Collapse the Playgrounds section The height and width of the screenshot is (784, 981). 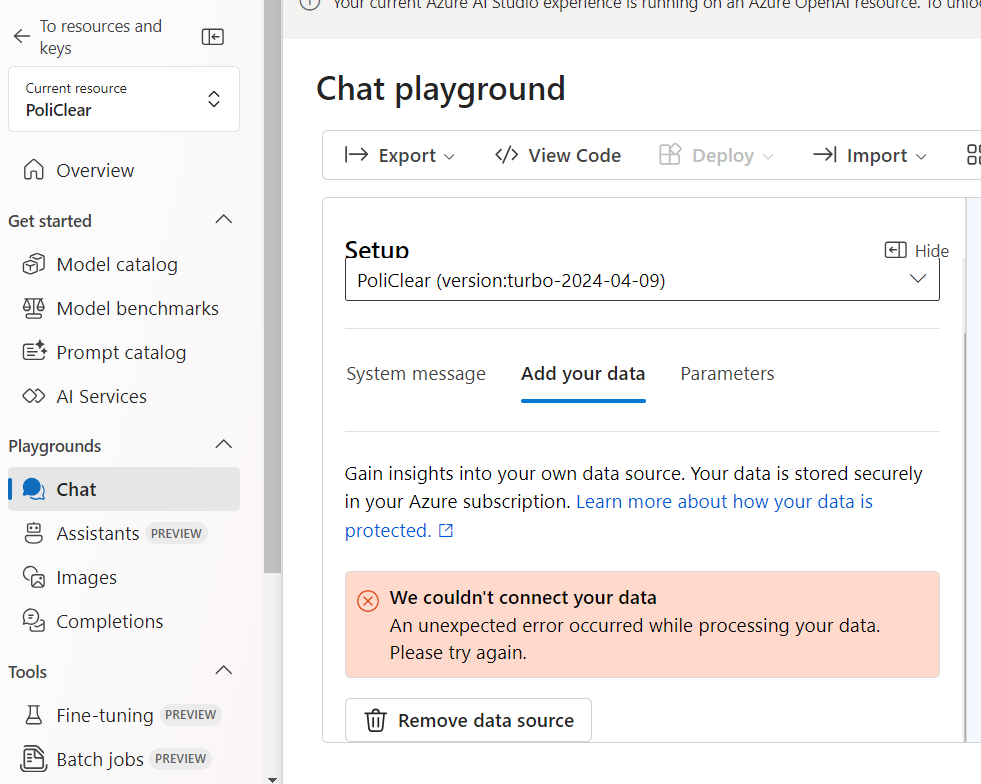click(x=223, y=445)
